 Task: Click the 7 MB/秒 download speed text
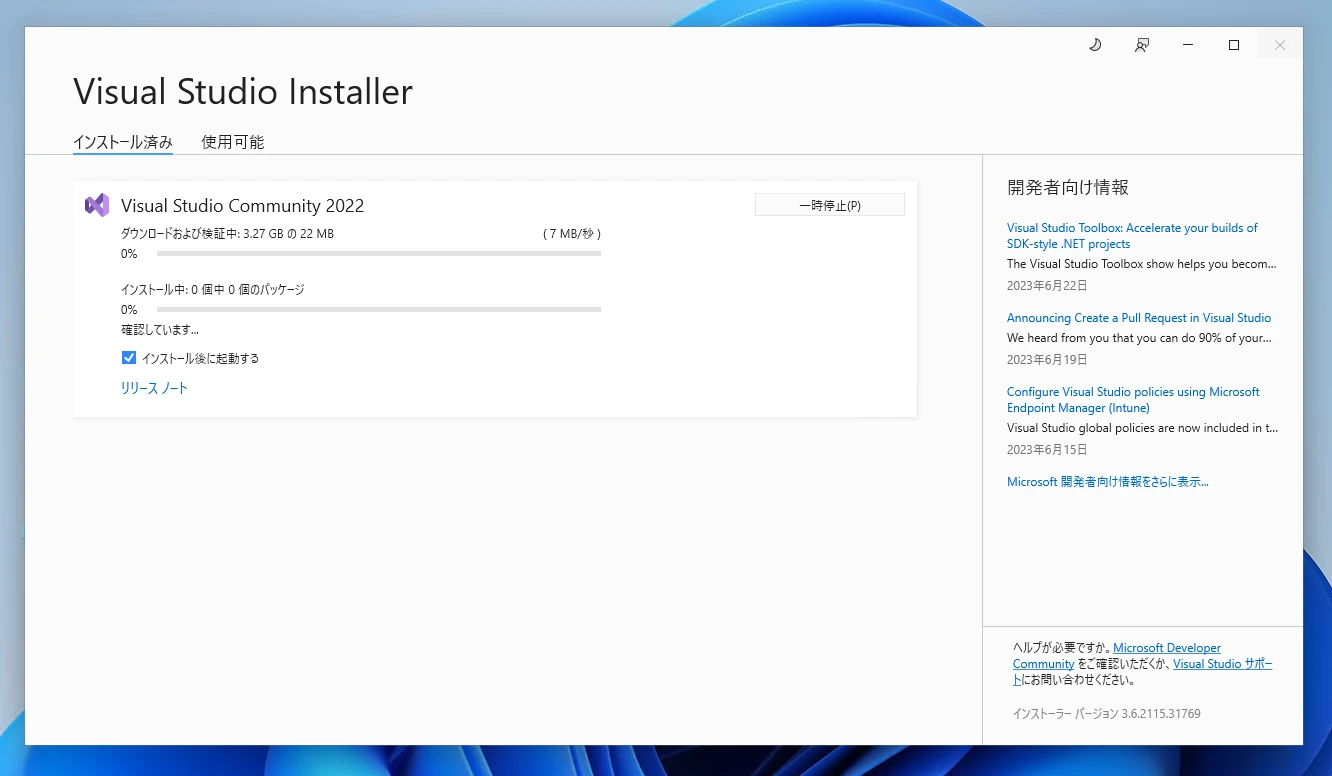572,234
